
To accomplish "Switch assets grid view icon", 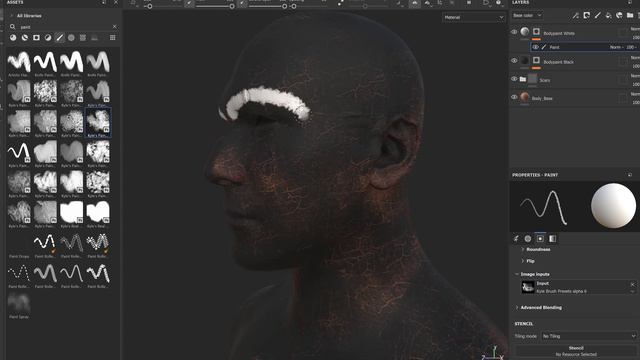I will pyautogui.click(x=112, y=38).
